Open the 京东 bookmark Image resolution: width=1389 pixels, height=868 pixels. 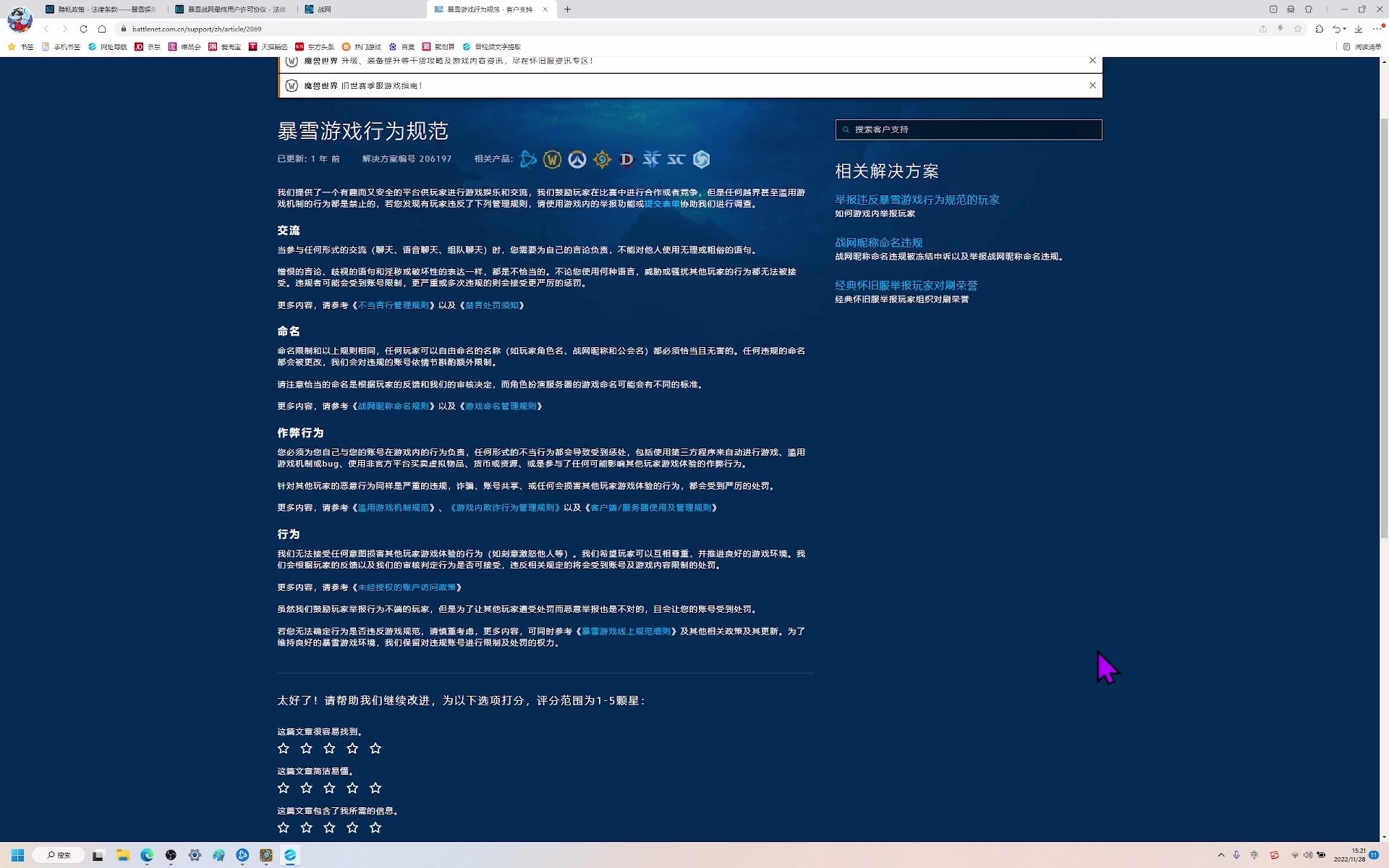tap(148, 47)
